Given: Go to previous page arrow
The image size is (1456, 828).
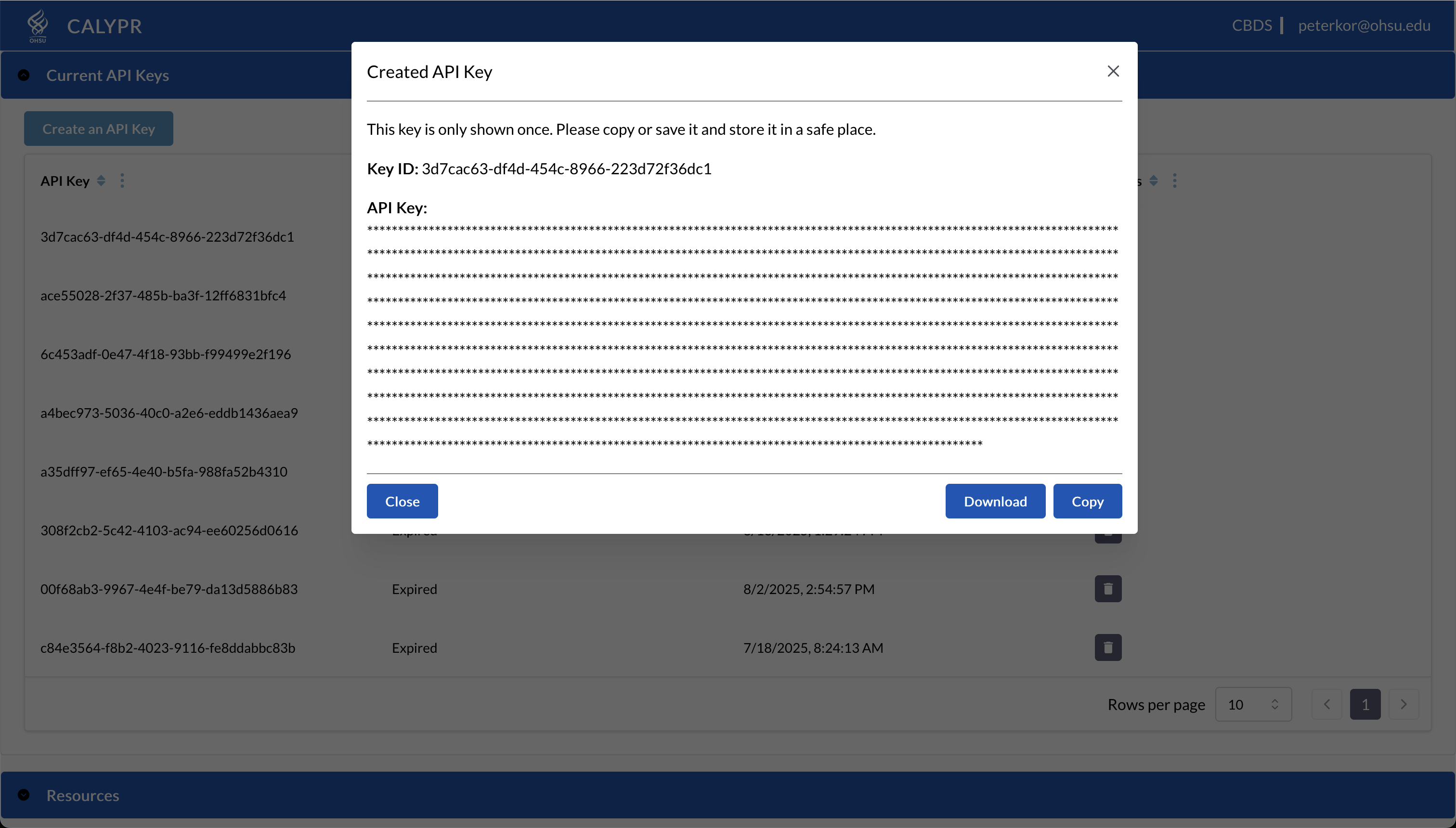Looking at the screenshot, I should click(1327, 704).
